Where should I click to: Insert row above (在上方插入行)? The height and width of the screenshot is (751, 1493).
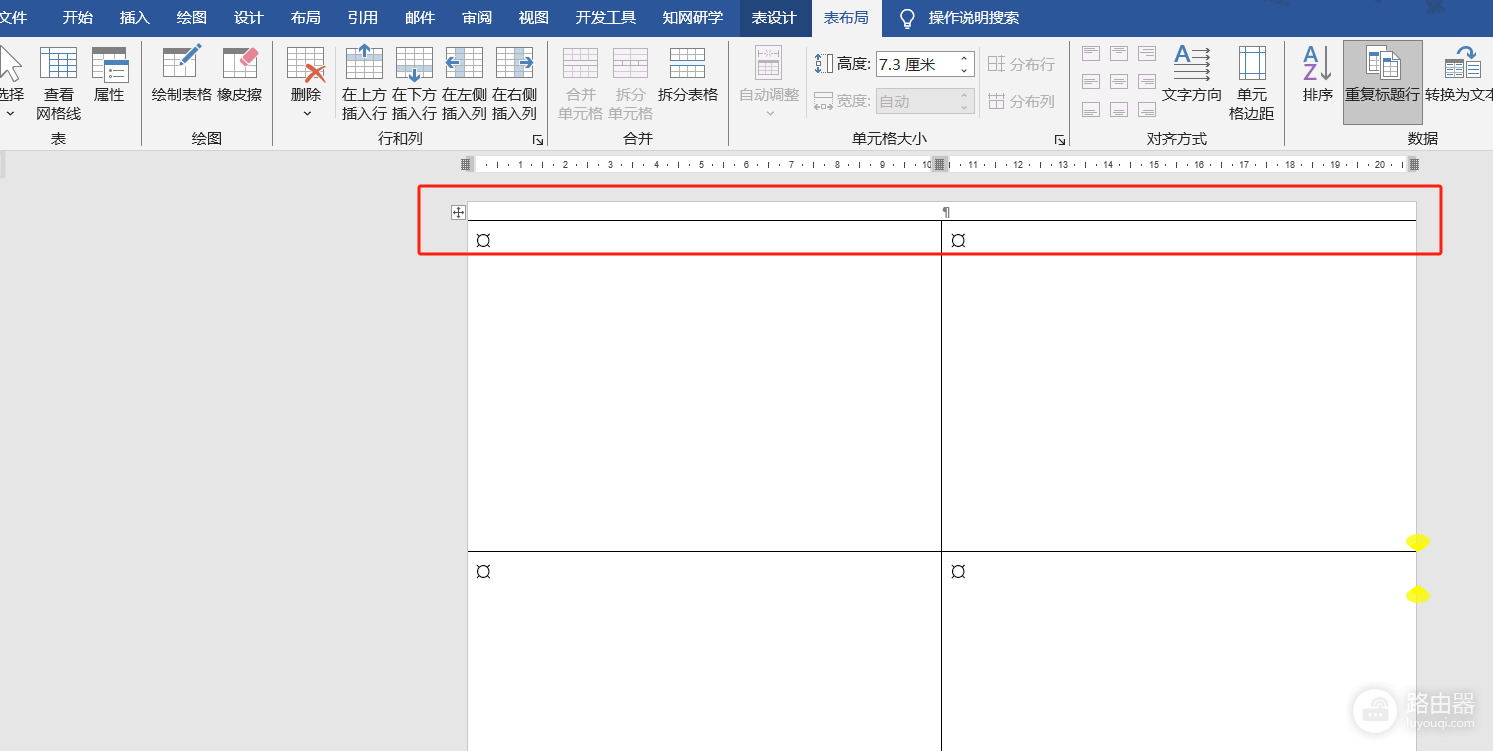click(364, 83)
